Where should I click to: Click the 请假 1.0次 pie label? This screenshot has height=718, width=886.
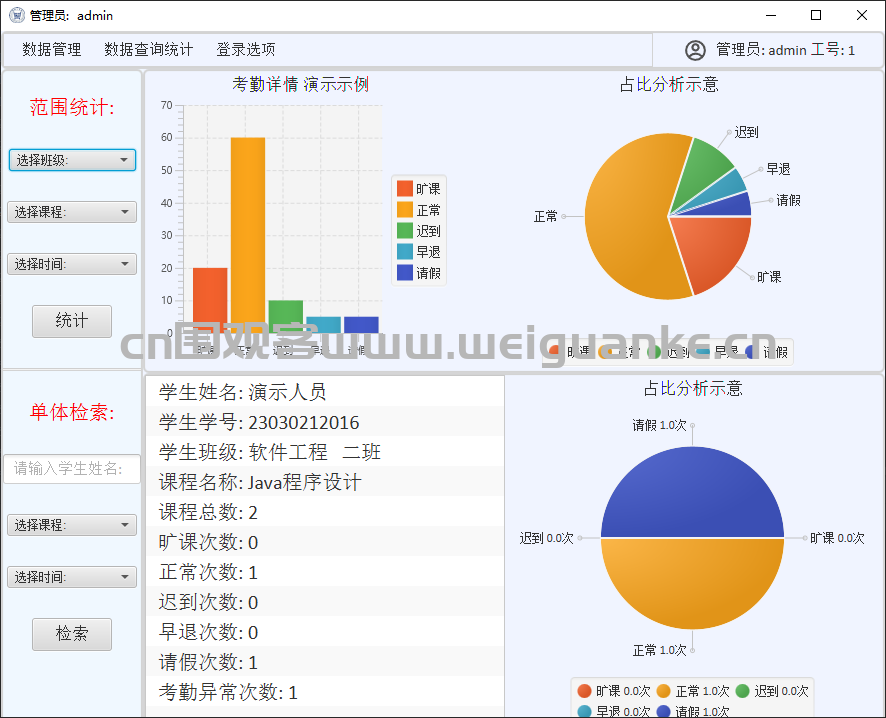pyautogui.click(x=659, y=425)
